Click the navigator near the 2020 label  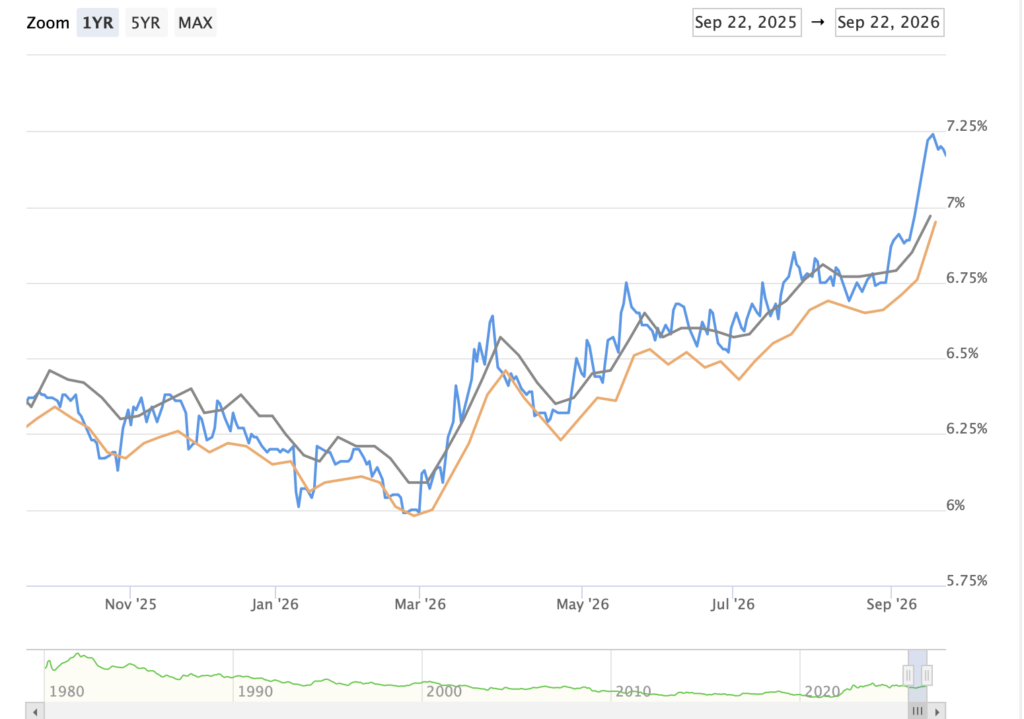[x=822, y=691]
